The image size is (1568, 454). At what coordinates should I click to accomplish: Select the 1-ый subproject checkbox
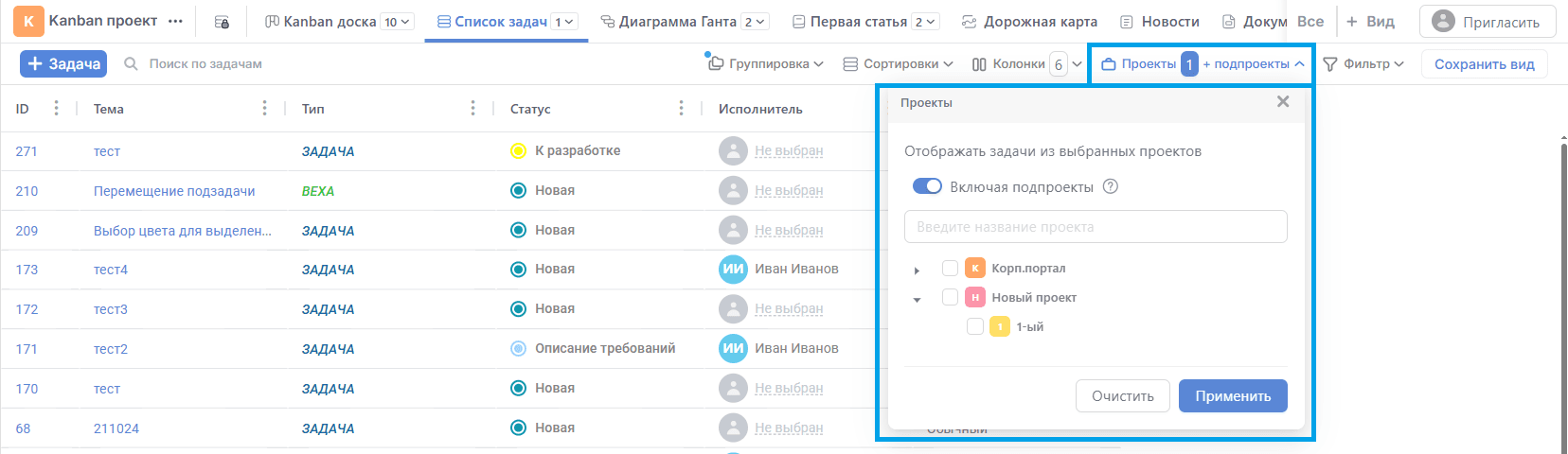tap(974, 327)
